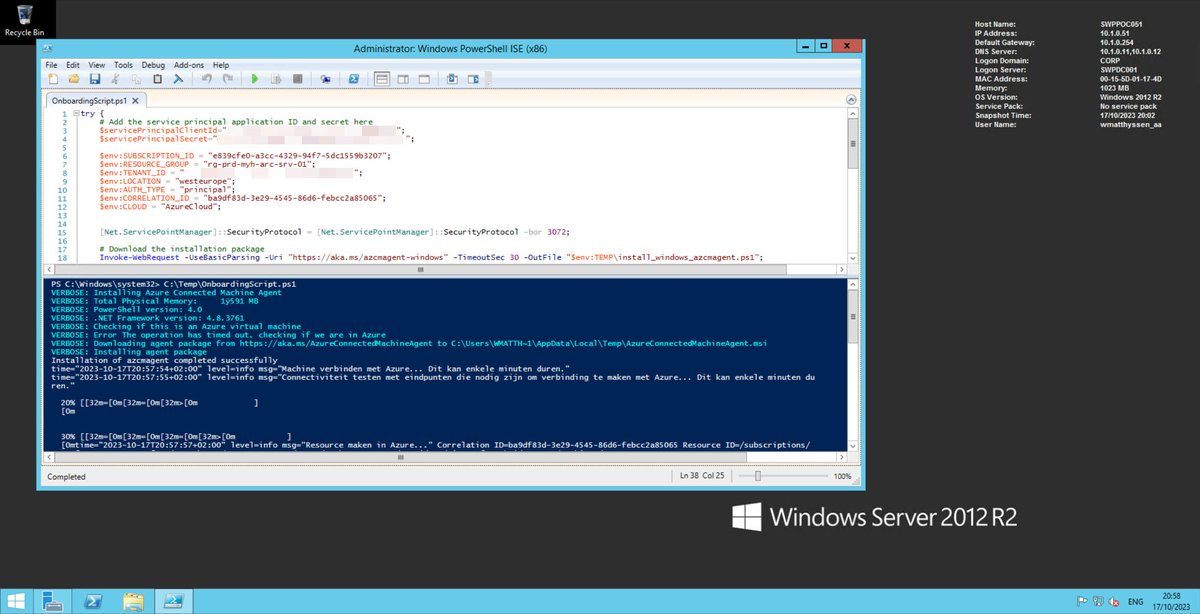Open the Tools menu

coord(124,64)
